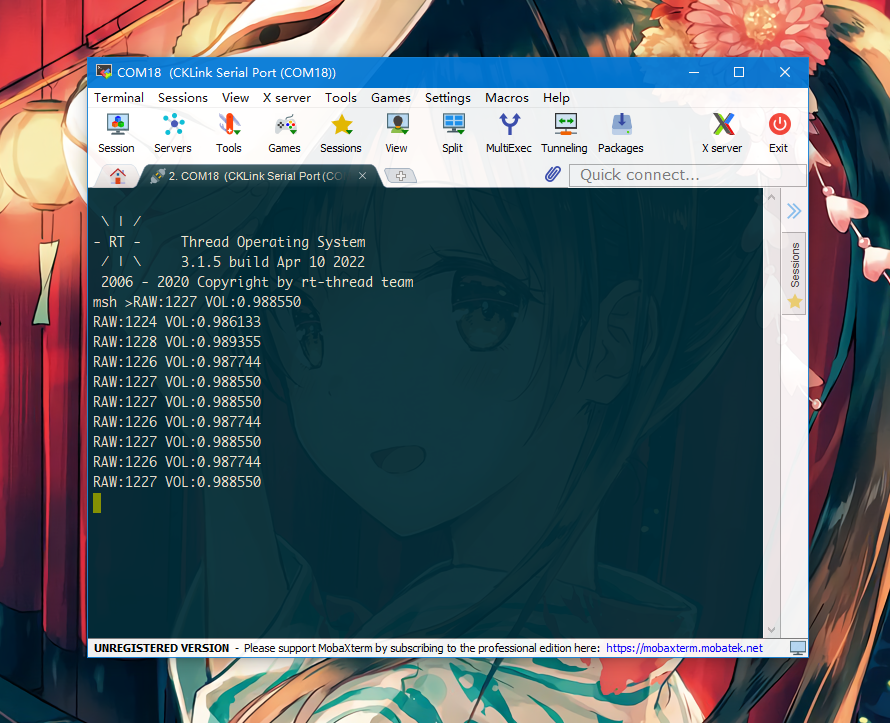Click the MobaXterm title bar app icon
The width and height of the screenshot is (890, 723).
tap(104, 72)
